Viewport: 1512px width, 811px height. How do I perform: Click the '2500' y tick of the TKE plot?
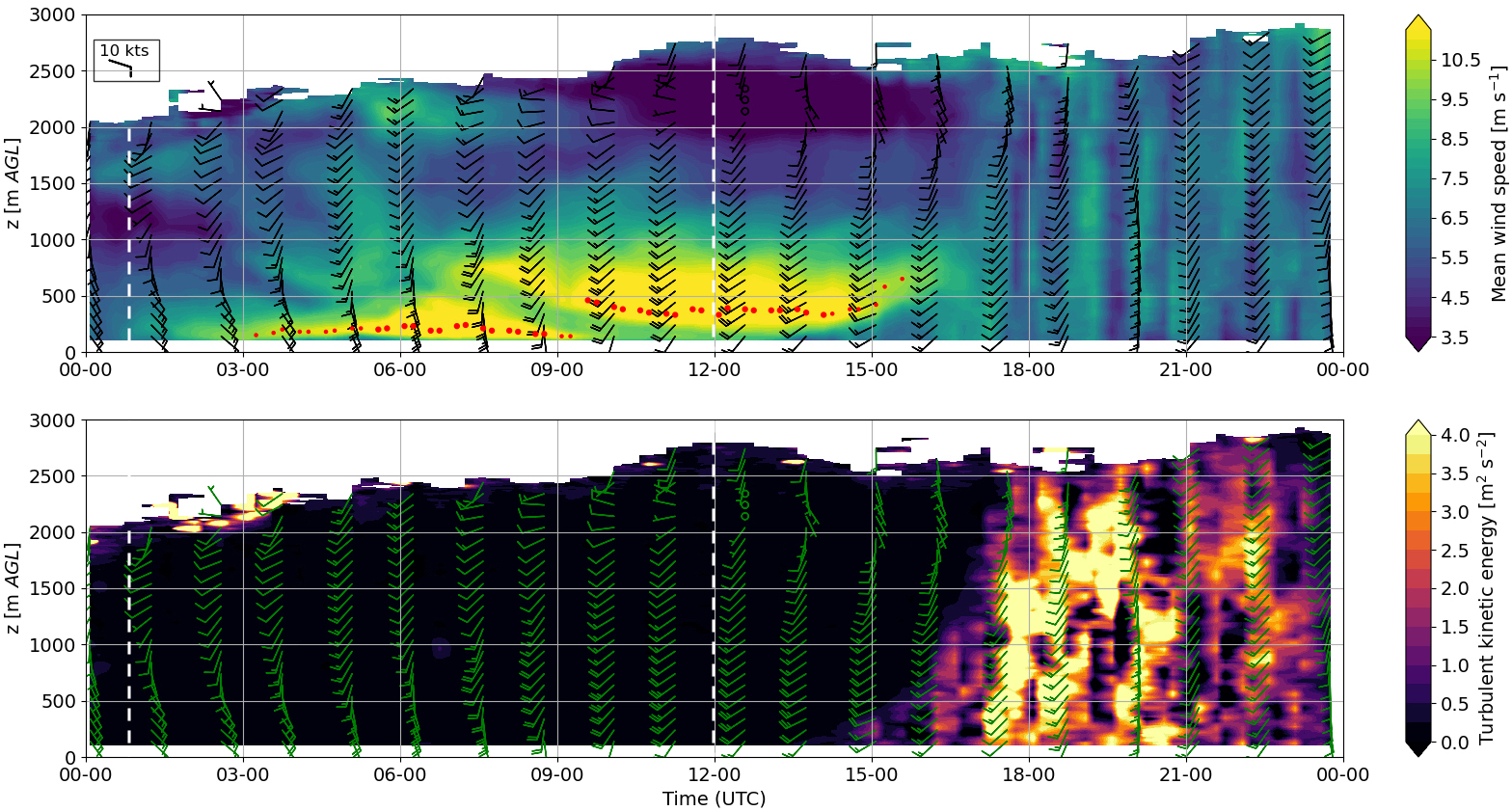click(54, 476)
